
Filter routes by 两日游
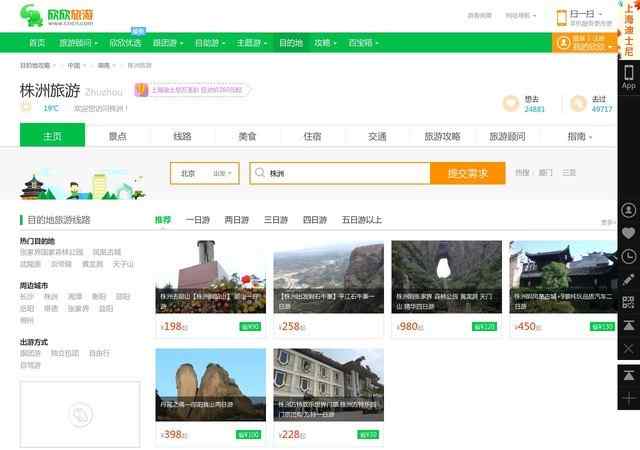pyautogui.click(x=237, y=220)
